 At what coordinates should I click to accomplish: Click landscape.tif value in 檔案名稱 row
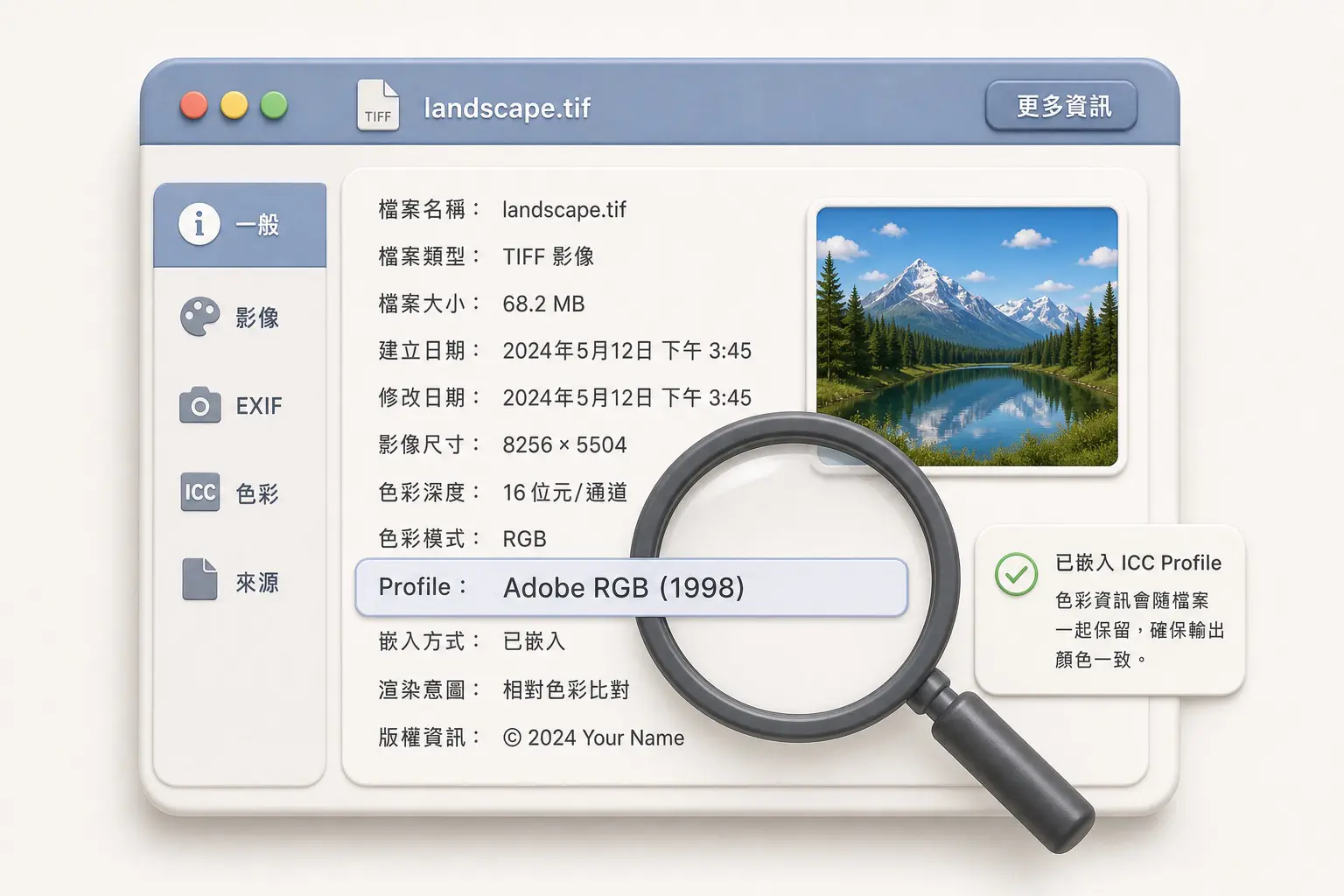[564, 210]
